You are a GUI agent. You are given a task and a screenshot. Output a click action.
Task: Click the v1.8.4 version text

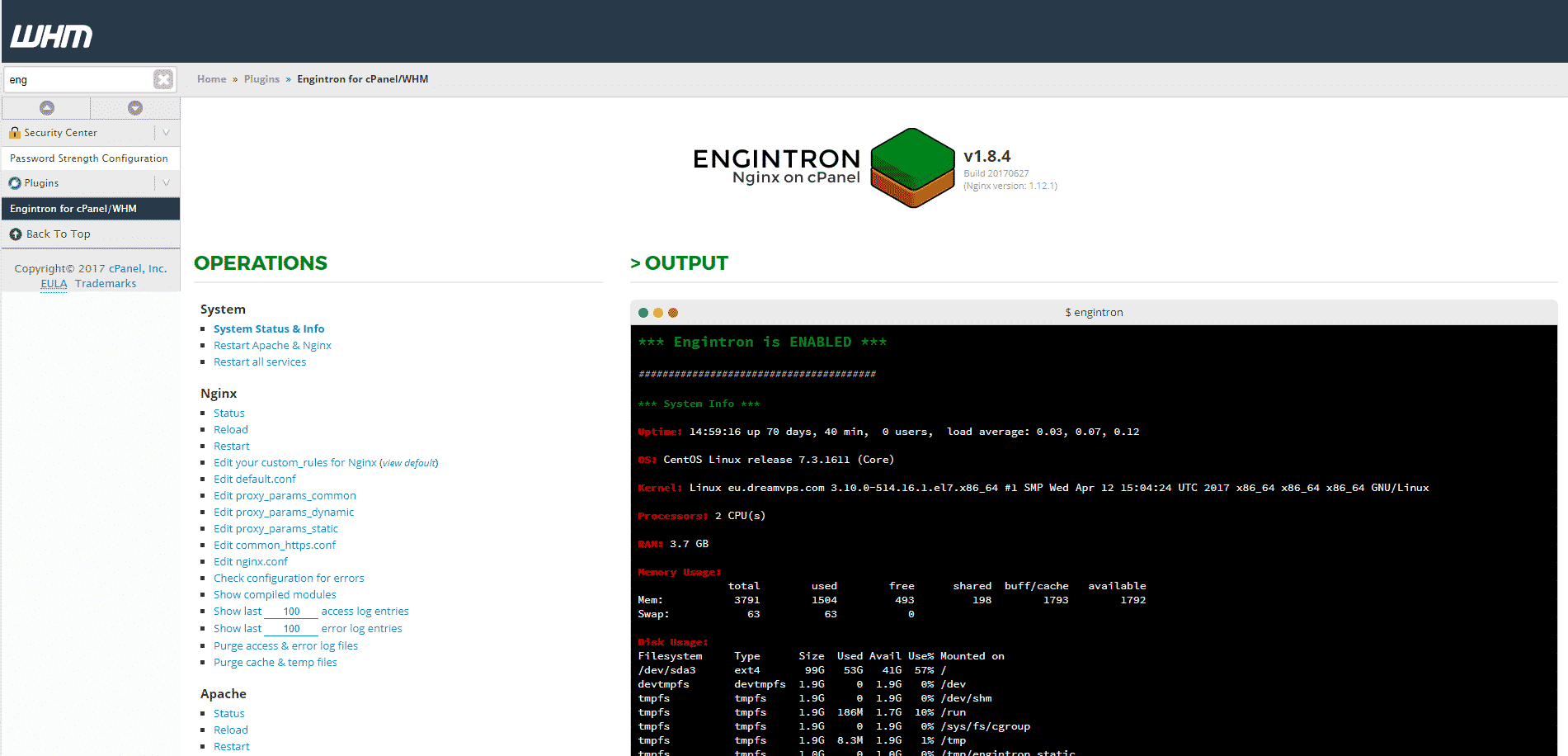[987, 157]
